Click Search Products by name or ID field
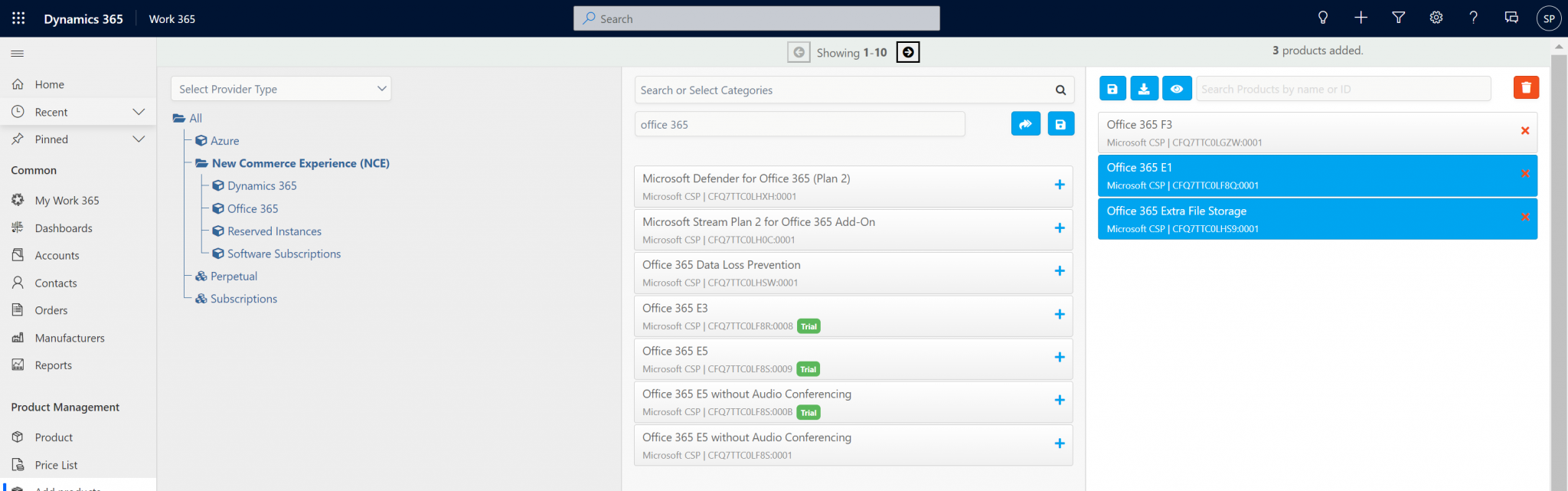1568x491 pixels. (x=1344, y=89)
